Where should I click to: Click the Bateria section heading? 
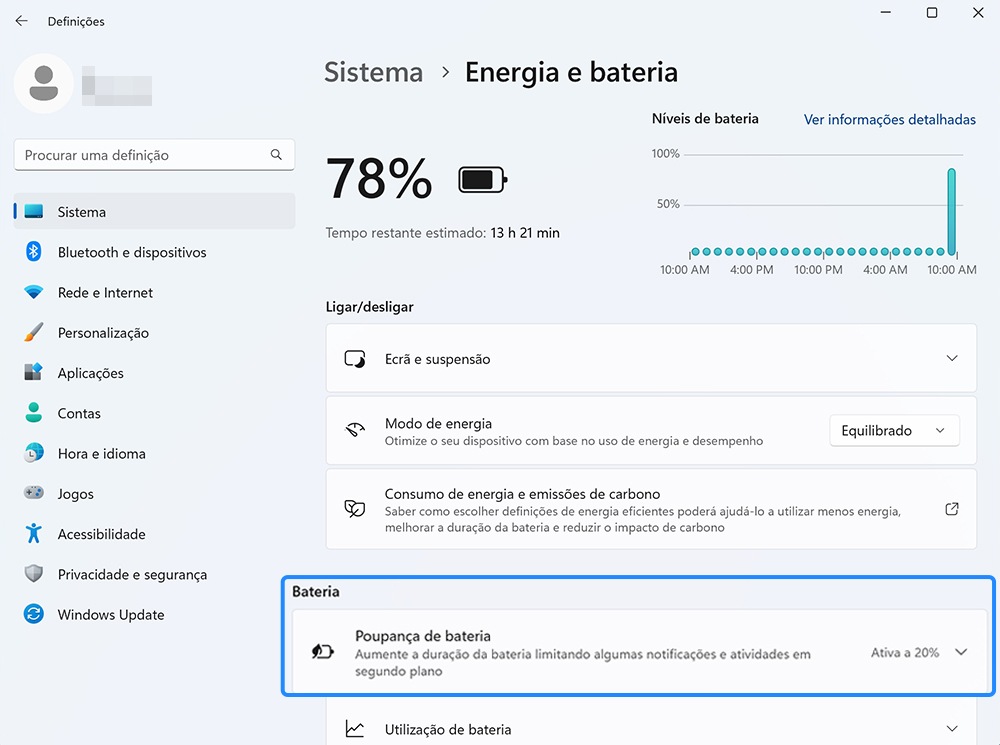(x=316, y=591)
